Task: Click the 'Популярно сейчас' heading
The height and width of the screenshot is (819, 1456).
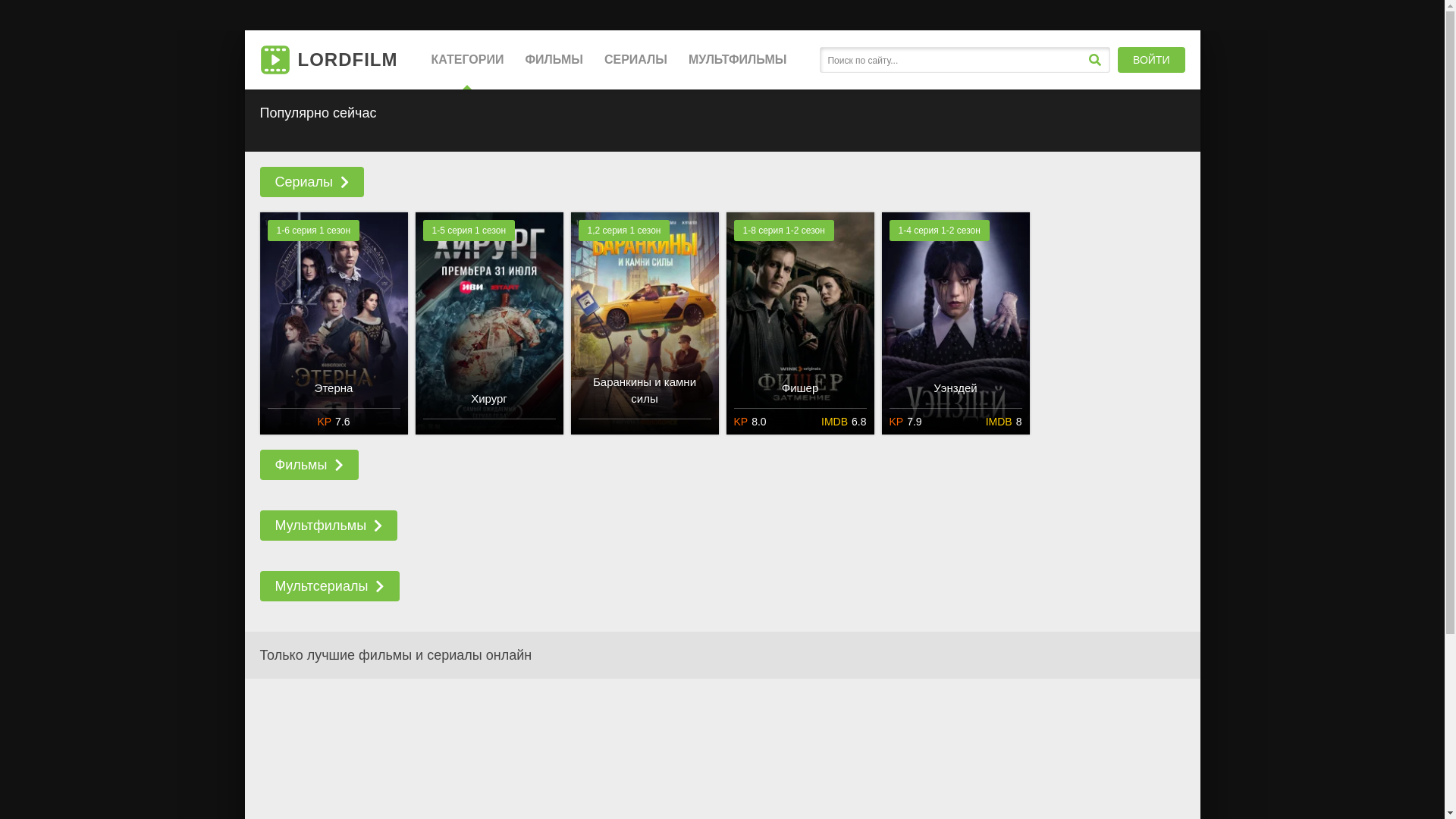Action: pyautogui.click(x=318, y=113)
